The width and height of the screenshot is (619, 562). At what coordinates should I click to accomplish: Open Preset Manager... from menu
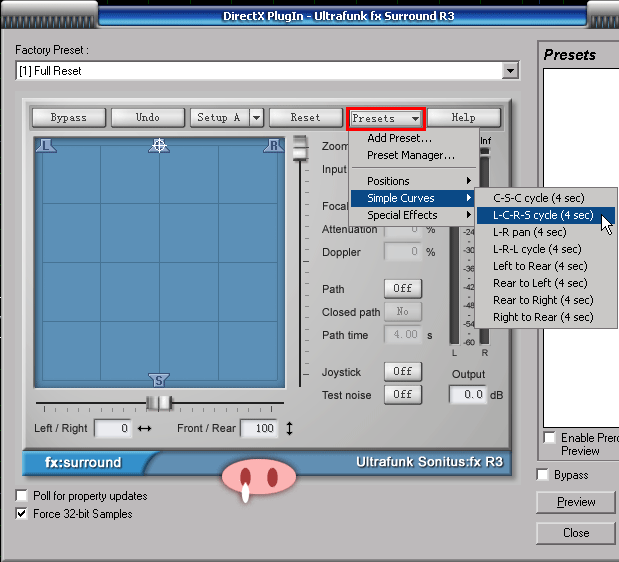(x=413, y=155)
